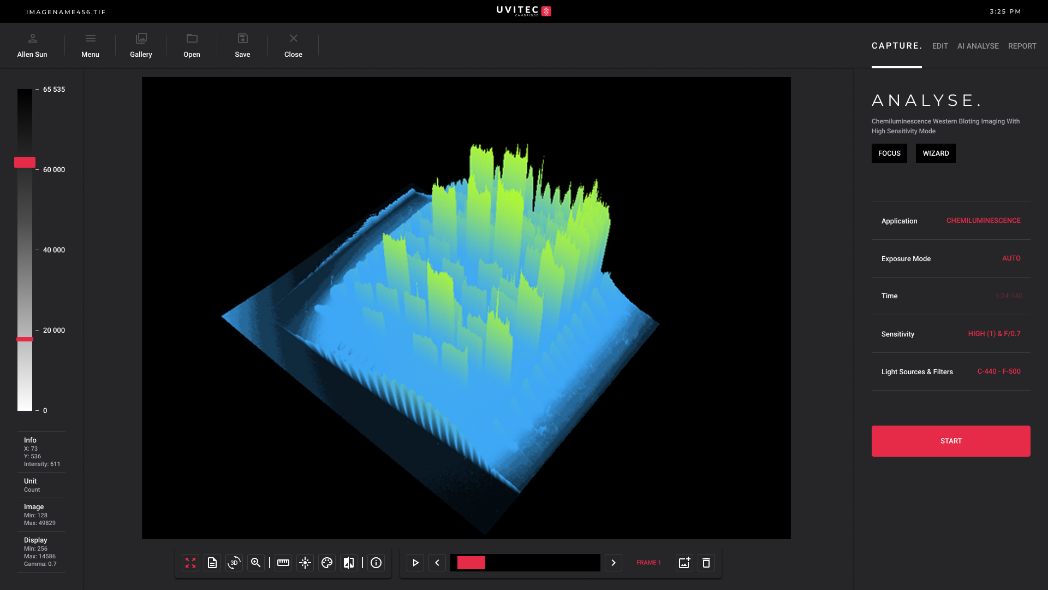This screenshot has height=590, width=1048.
Task: Click the upper red intensity slider handle
Action: pos(25,162)
